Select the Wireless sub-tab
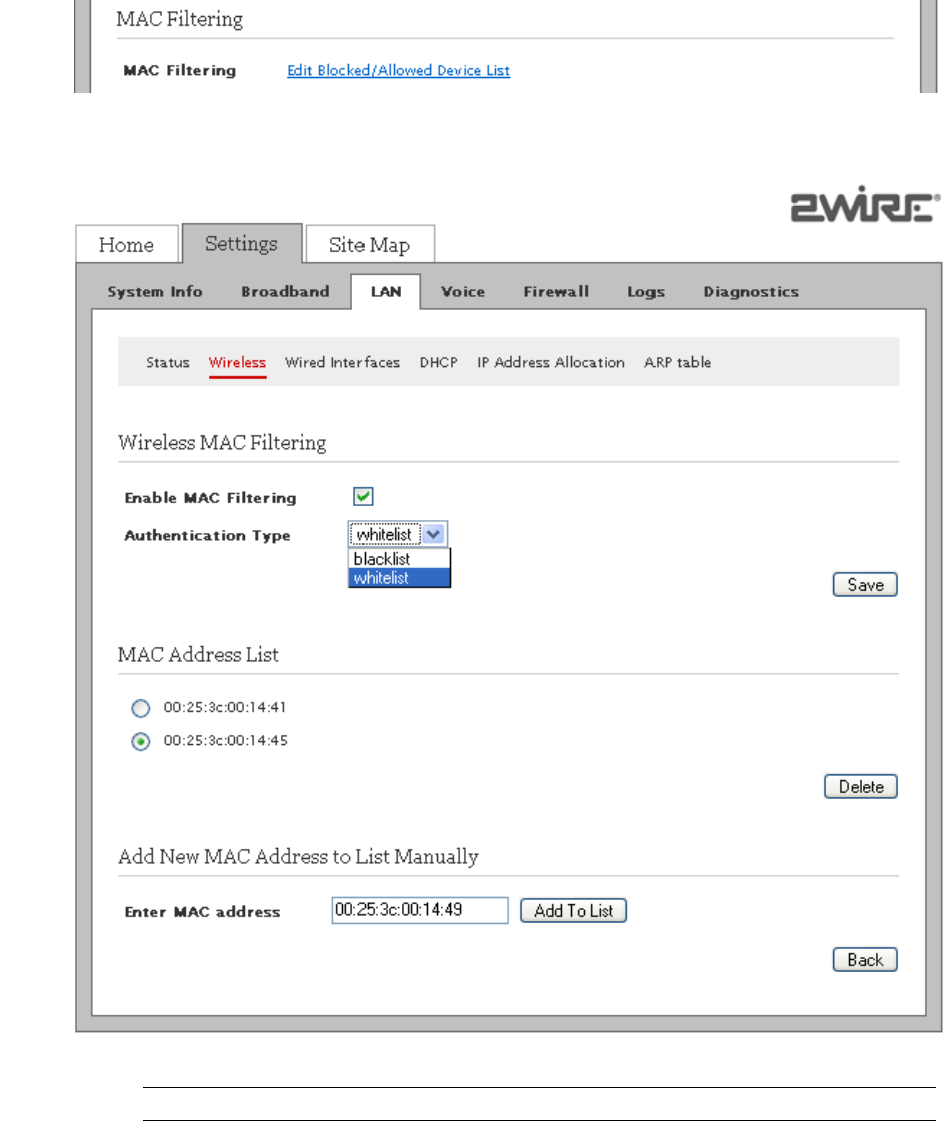Viewport: 947px width, 1132px height. tap(237, 362)
